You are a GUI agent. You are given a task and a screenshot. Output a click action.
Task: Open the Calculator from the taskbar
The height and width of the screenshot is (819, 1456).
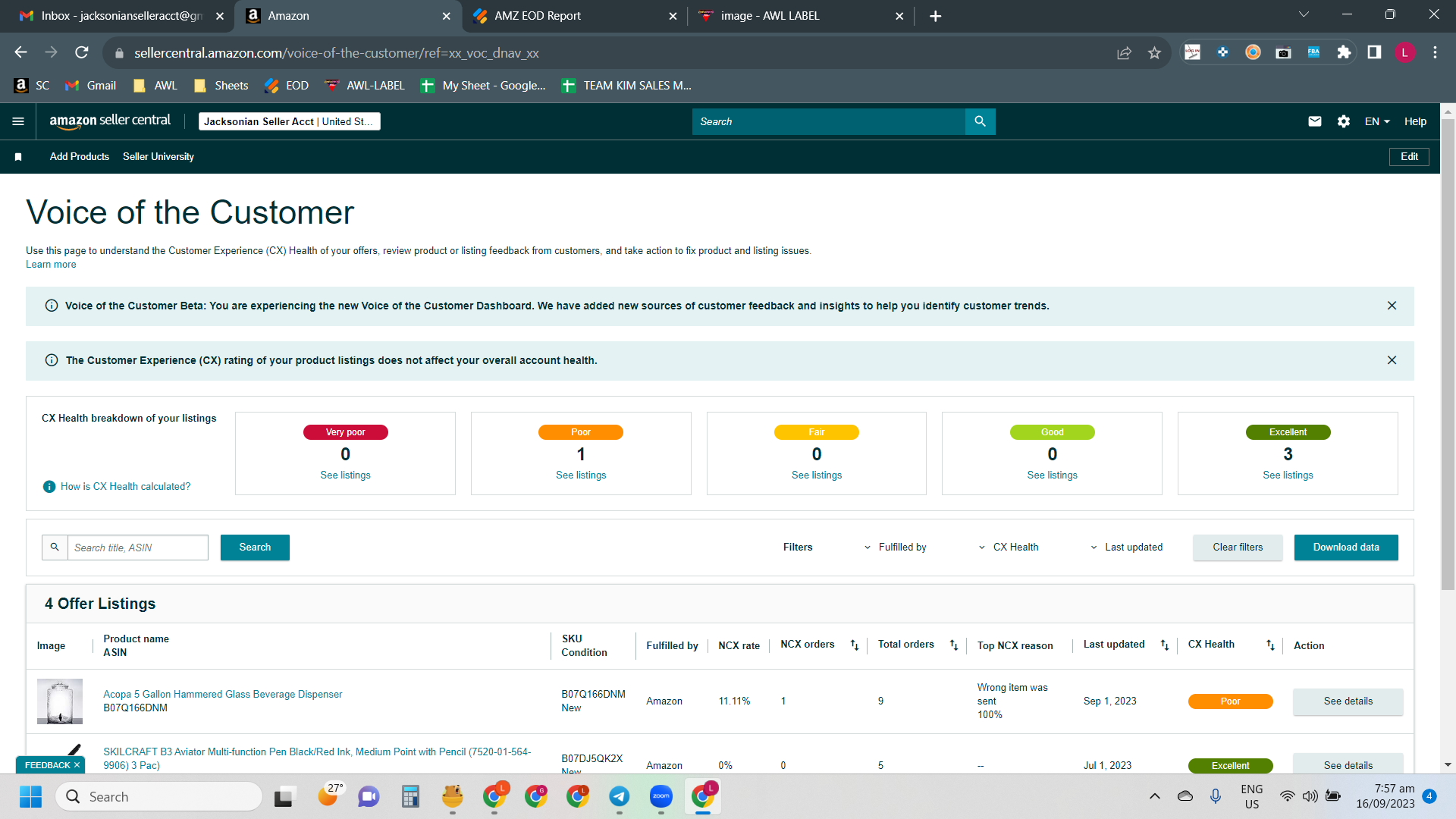410,796
